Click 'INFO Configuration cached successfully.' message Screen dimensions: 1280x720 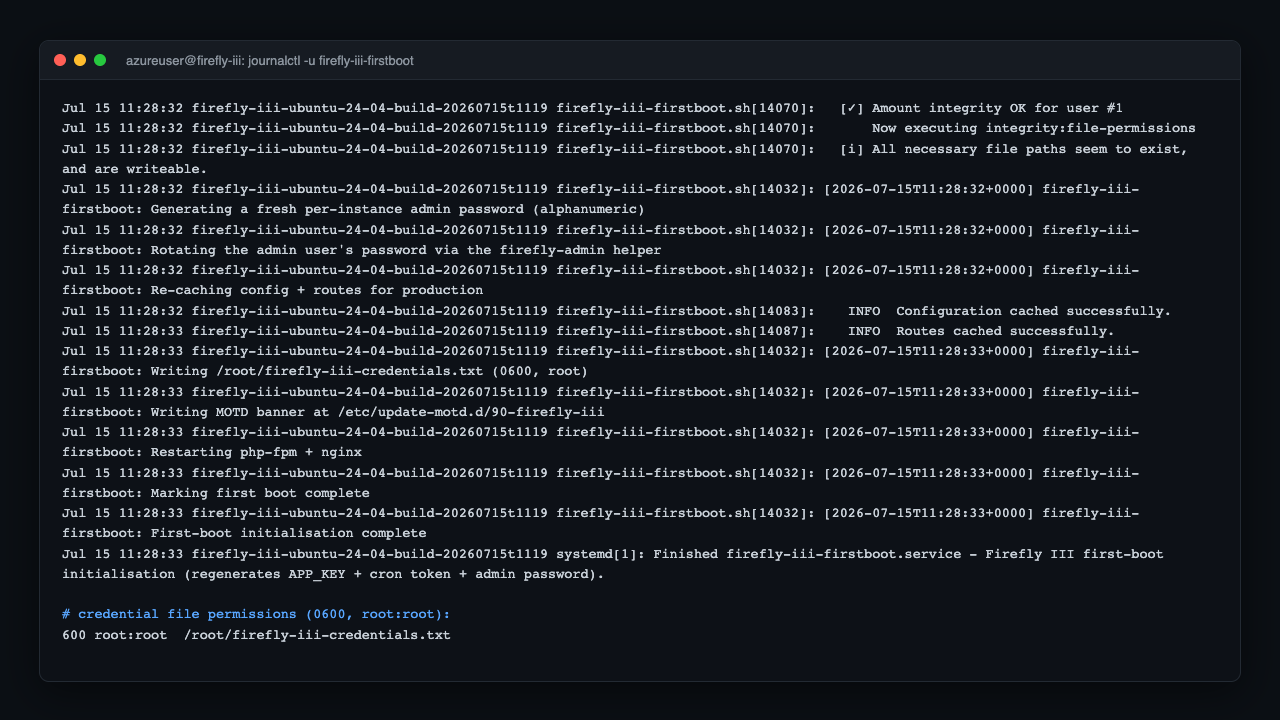point(1009,310)
